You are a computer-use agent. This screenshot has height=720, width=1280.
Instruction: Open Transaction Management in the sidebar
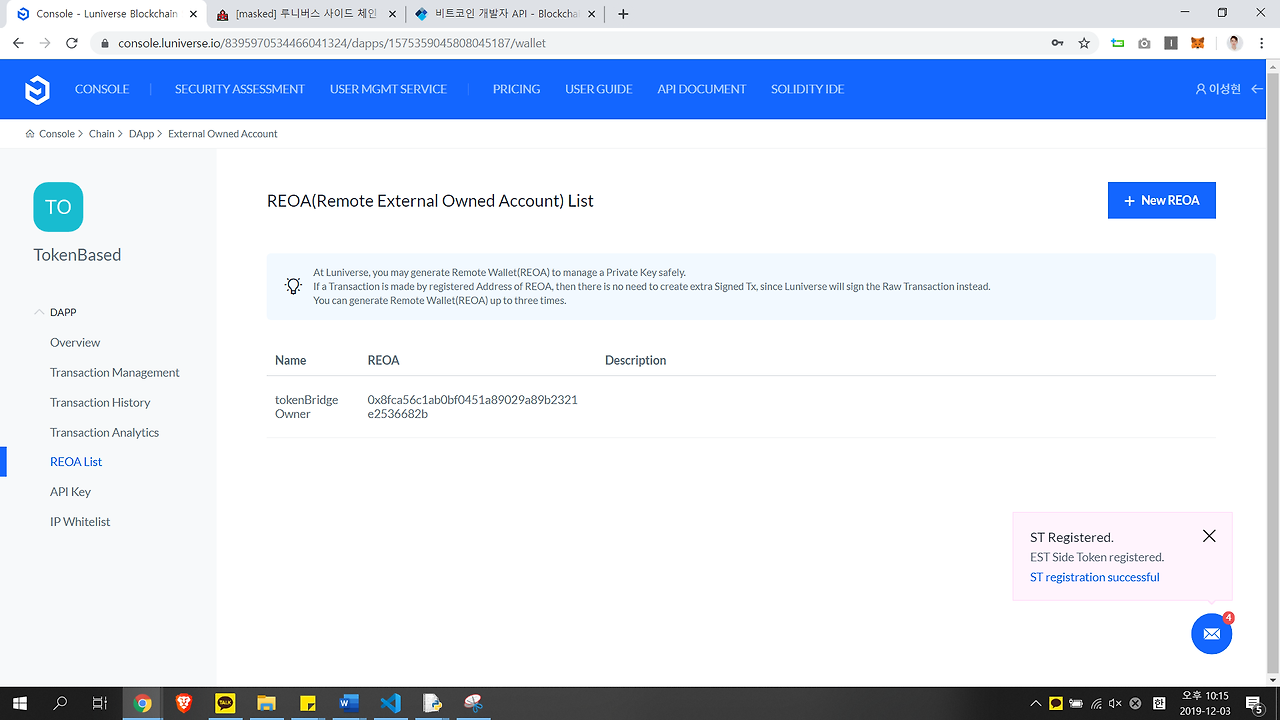click(115, 372)
